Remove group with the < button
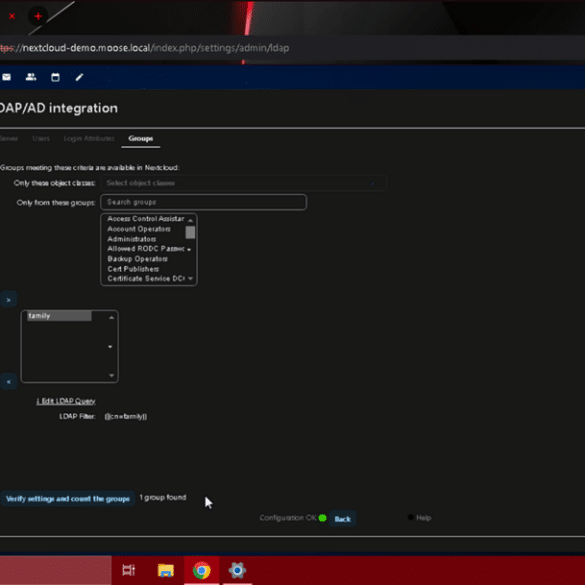Screen dimensions: 585x585 tap(9, 382)
